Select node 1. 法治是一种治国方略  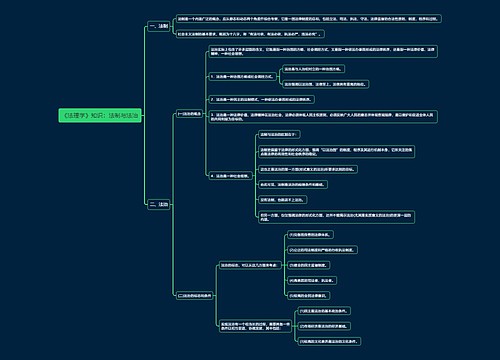242,77
